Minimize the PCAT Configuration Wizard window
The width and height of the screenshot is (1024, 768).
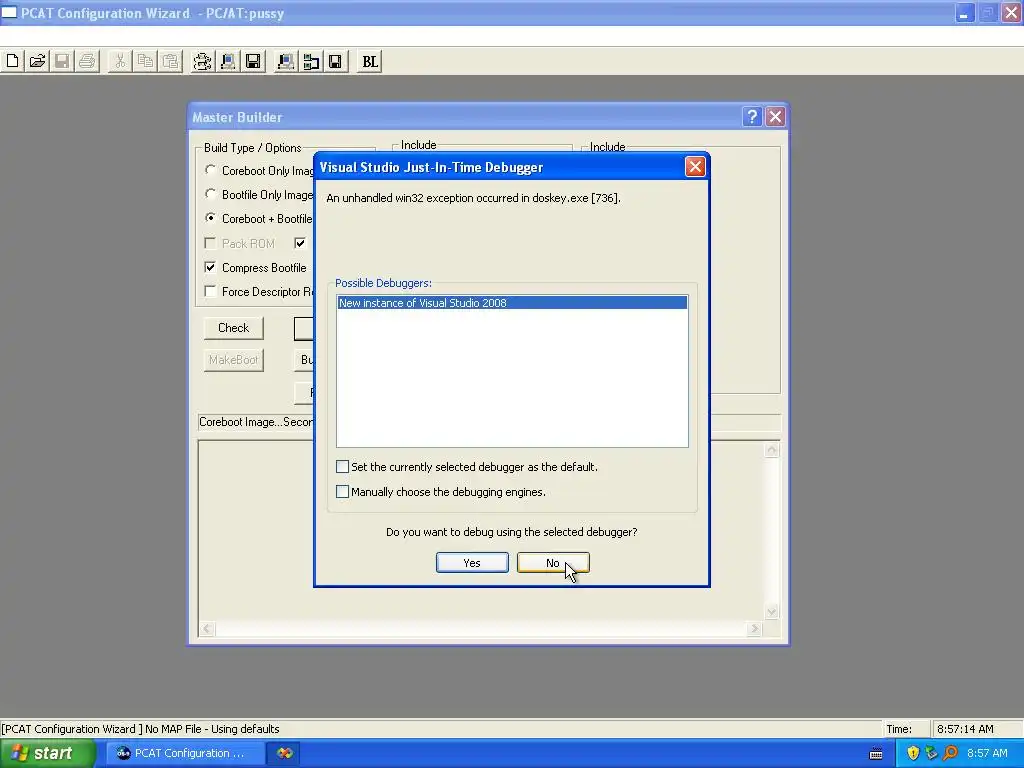point(964,13)
